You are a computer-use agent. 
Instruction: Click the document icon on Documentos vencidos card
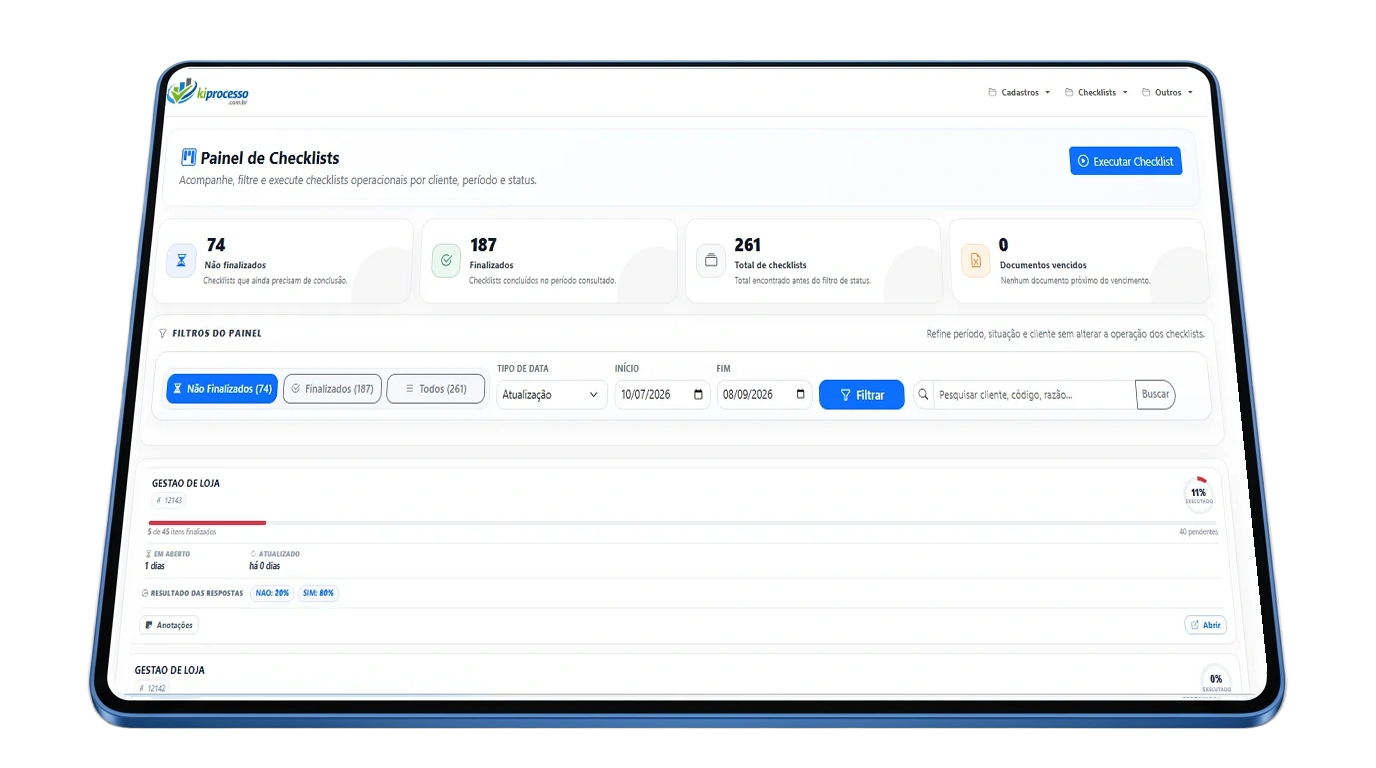(x=976, y=260)
